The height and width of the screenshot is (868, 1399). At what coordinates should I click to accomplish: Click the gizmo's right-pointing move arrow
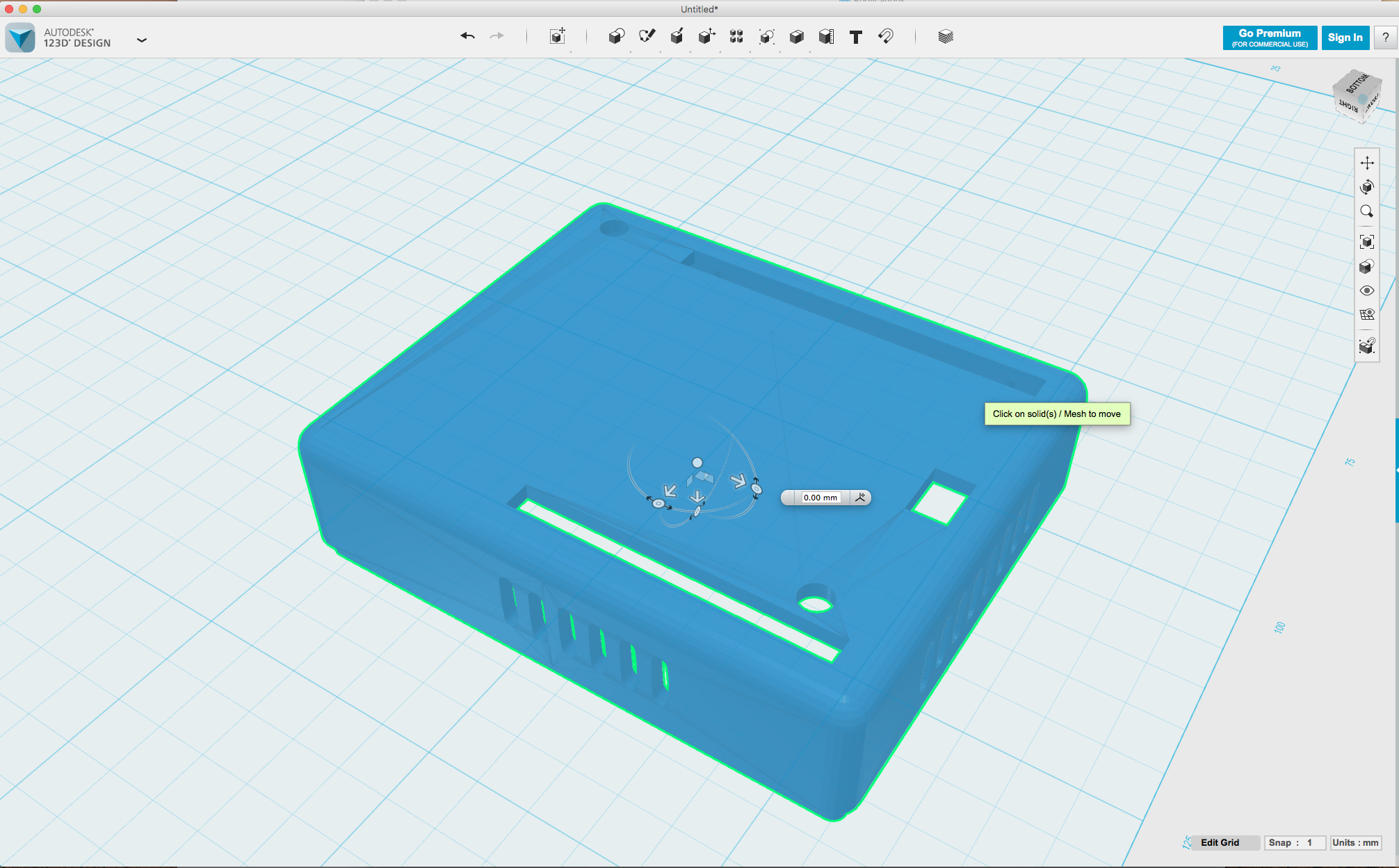pyautogui.click(x=738, y=480)
